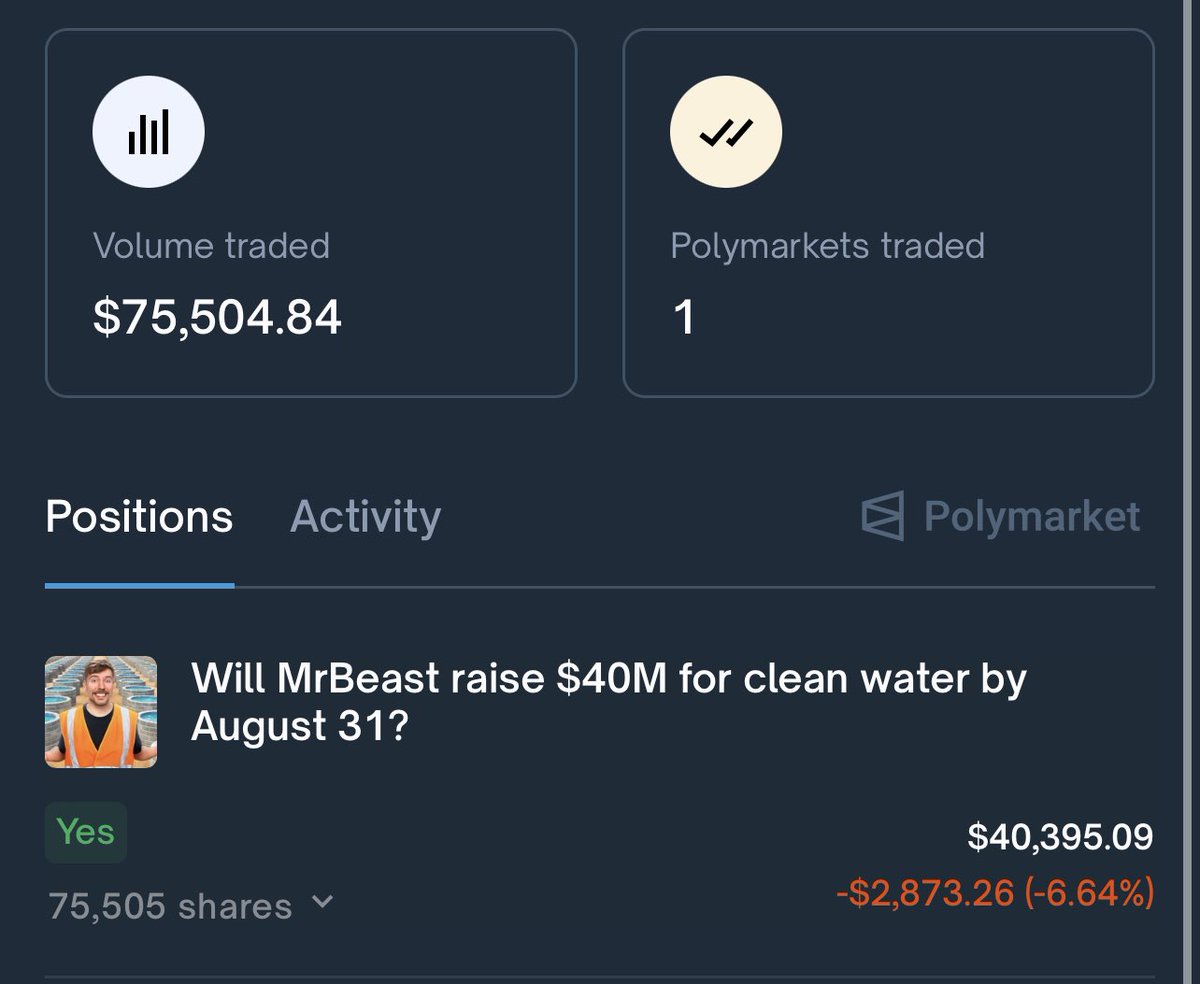1200x984 pixels.
Task: Click the bar chart volume icon
Action: (x=148, y=133)
